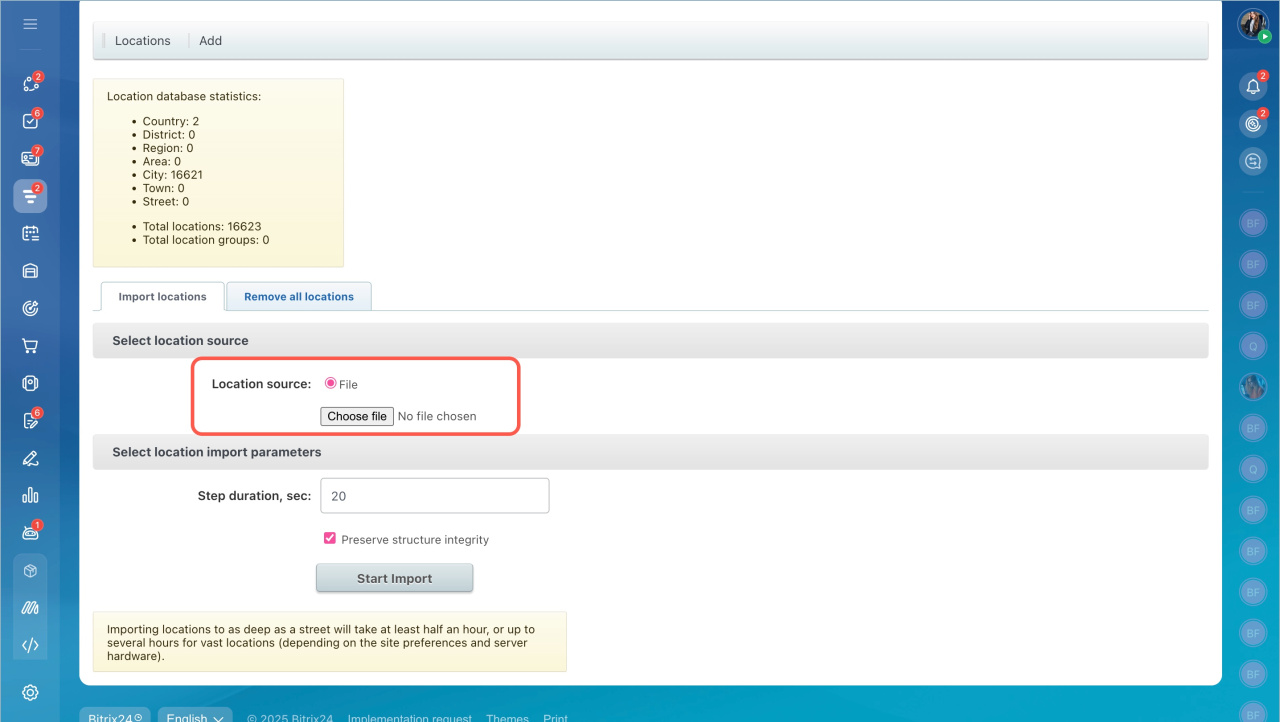Uncheck Preserve structure integrity checkbox
Image resolution: width=1280 pixels, height=722 pixels.
point(330,538)
